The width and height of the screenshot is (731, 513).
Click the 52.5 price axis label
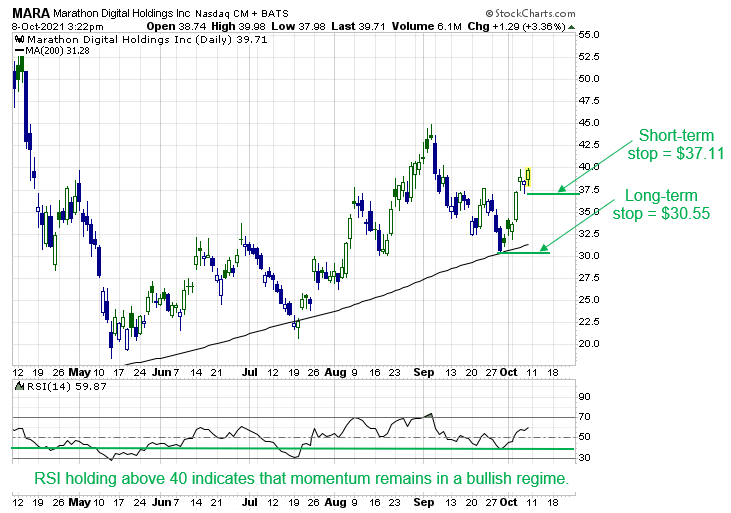[x=589, y=57]
